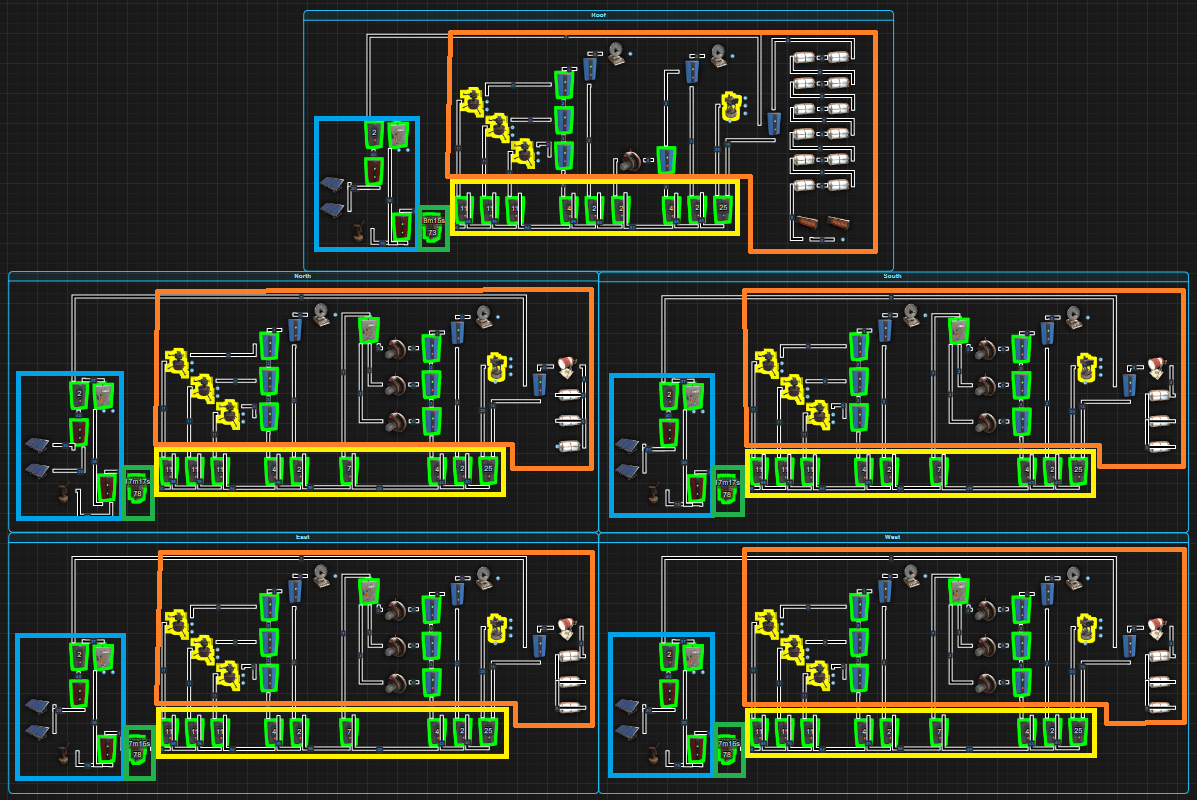This screenshot has width=1197, height=800.
Task: Click the red siren light in East section
Action: [x=566, y=626]
